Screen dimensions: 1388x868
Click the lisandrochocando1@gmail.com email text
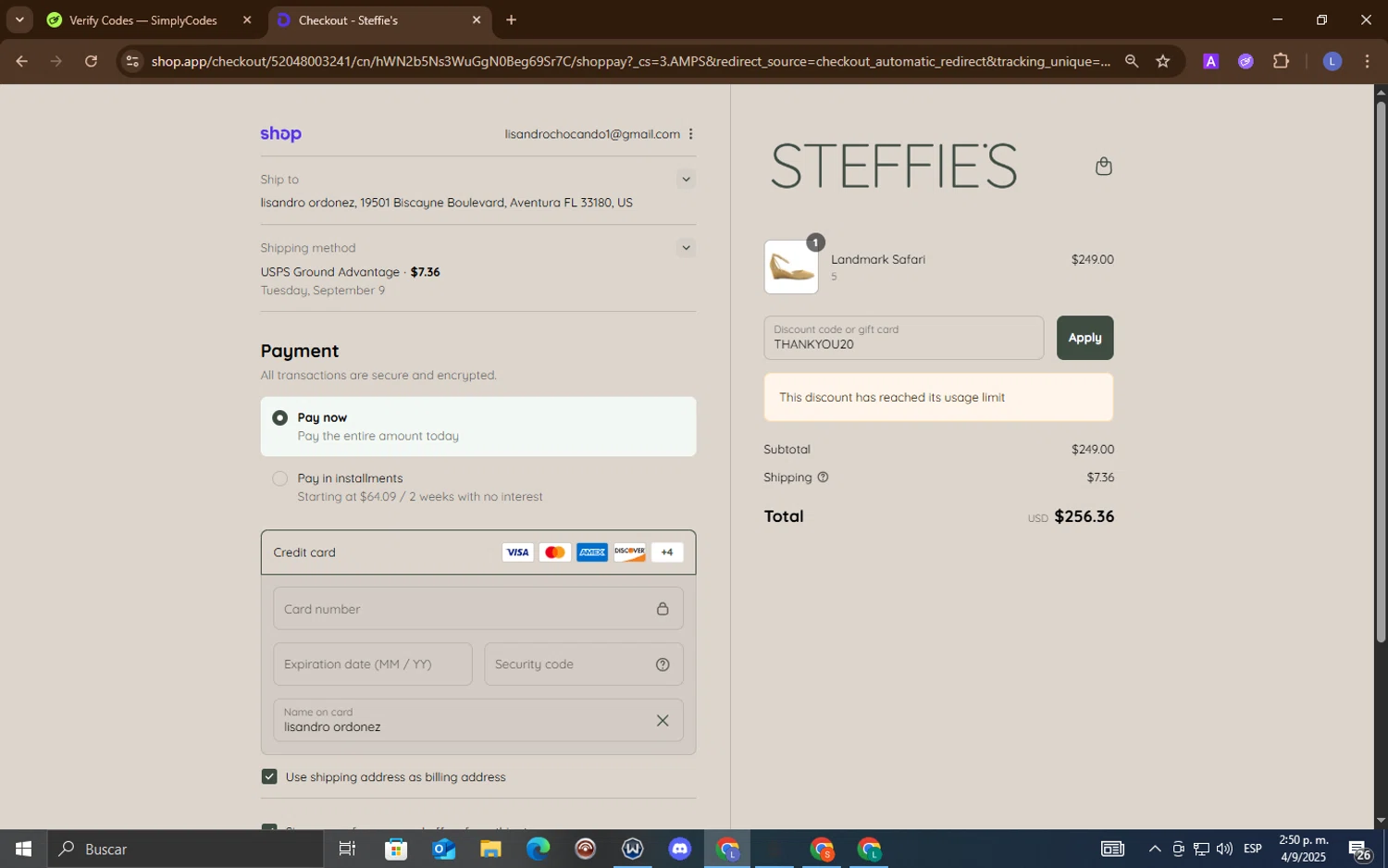[x=592, y=134]
